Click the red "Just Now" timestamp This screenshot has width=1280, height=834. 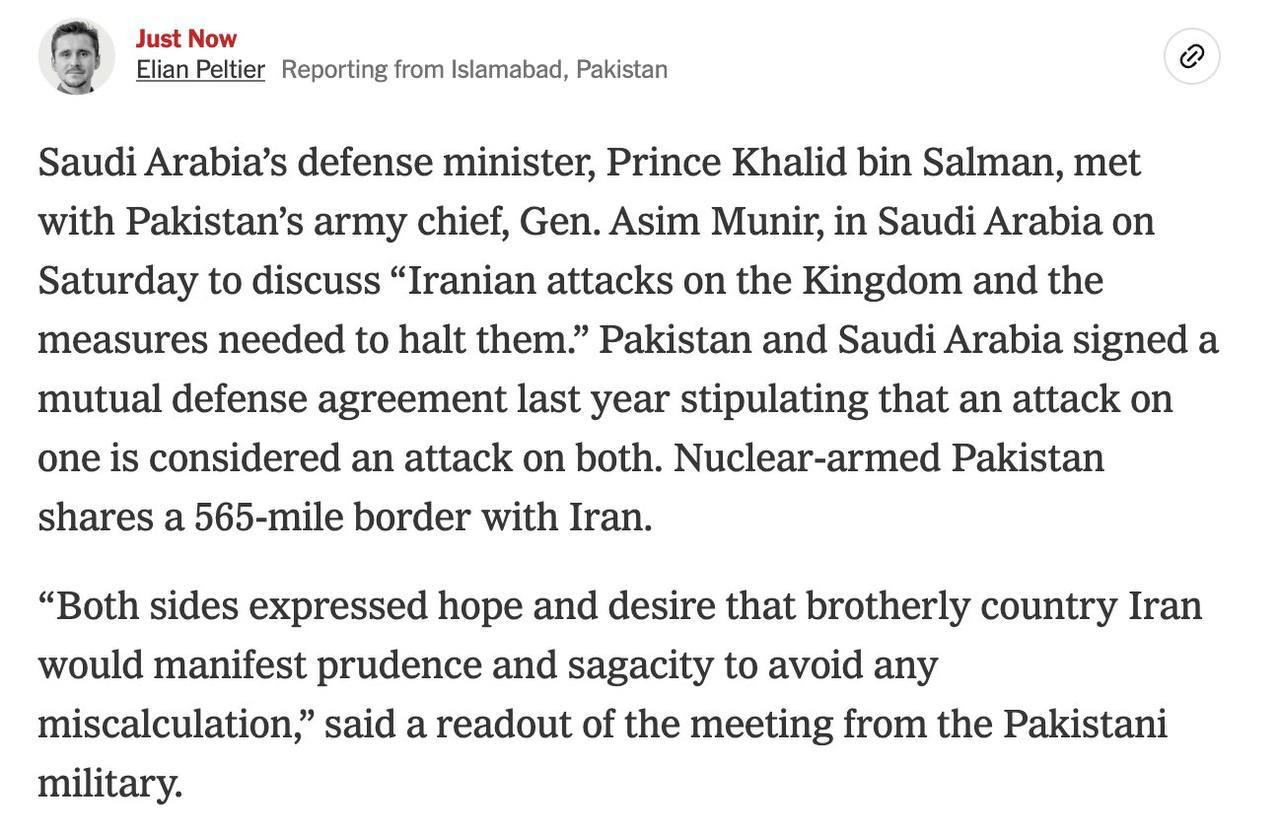click(x=186, y=39)
